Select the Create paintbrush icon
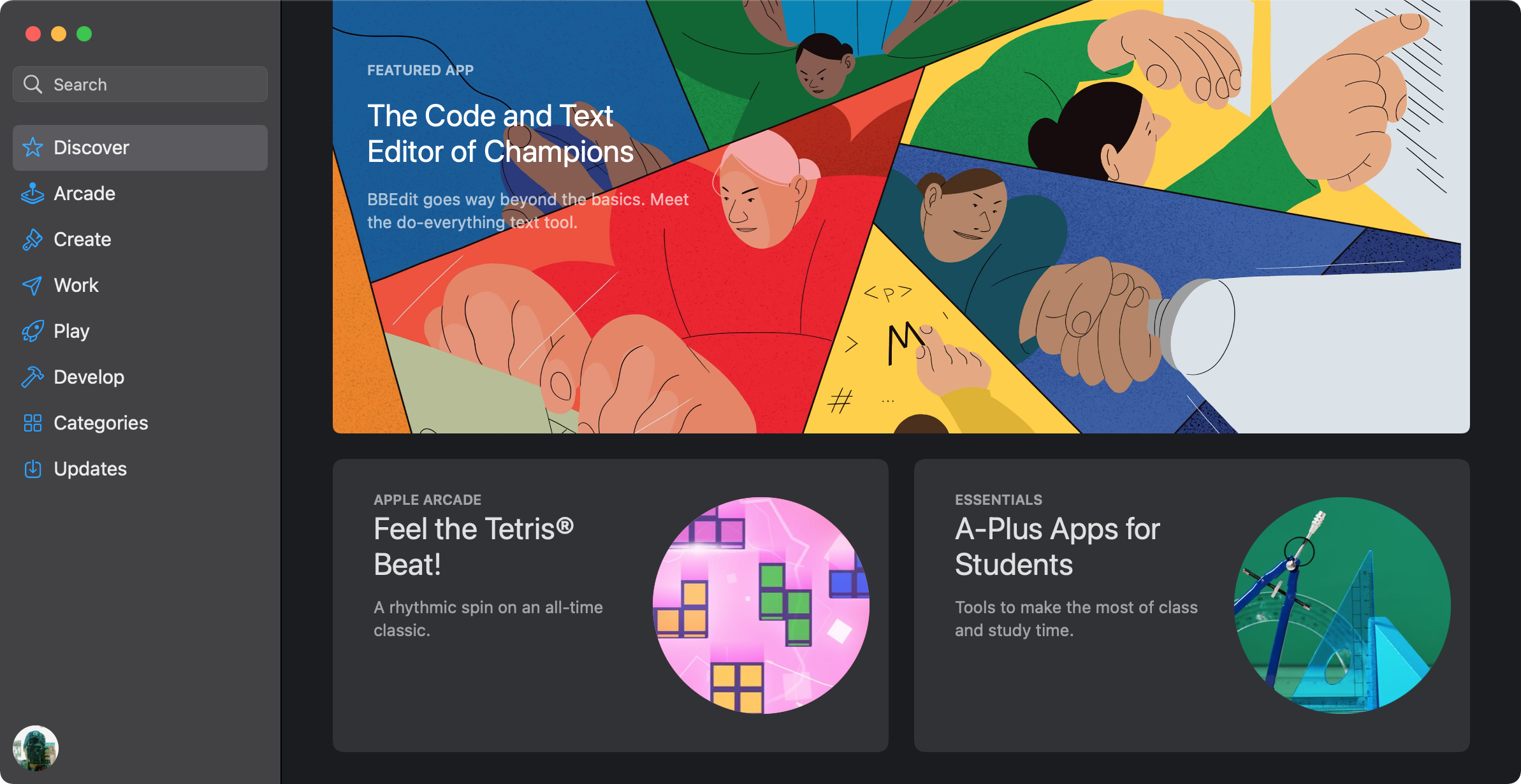 (x=33, y=239)
